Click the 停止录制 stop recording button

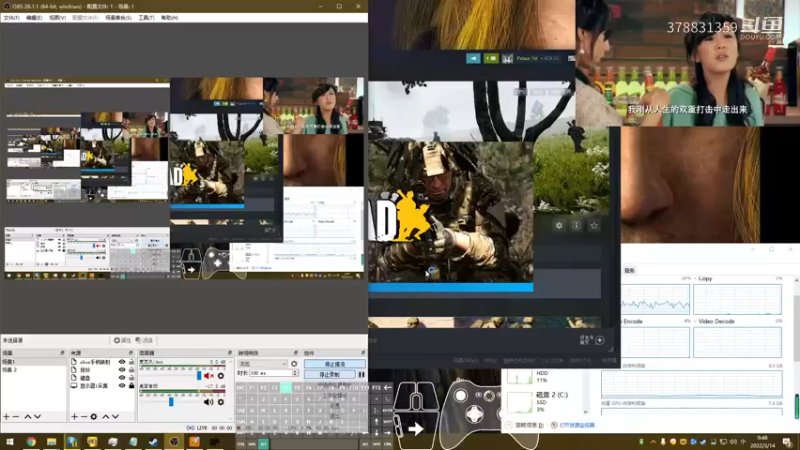[x=330, y=374]
